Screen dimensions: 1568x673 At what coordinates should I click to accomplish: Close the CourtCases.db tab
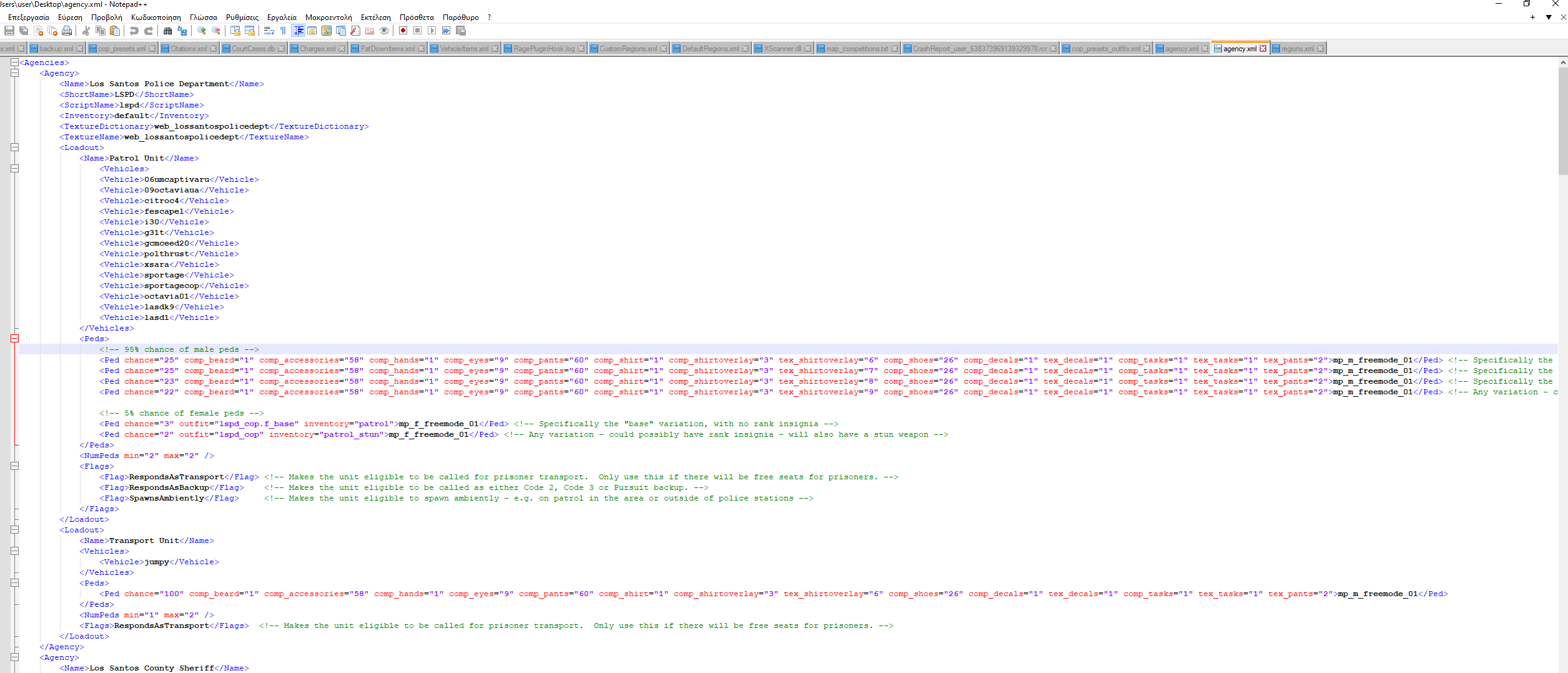pos(281,49)
